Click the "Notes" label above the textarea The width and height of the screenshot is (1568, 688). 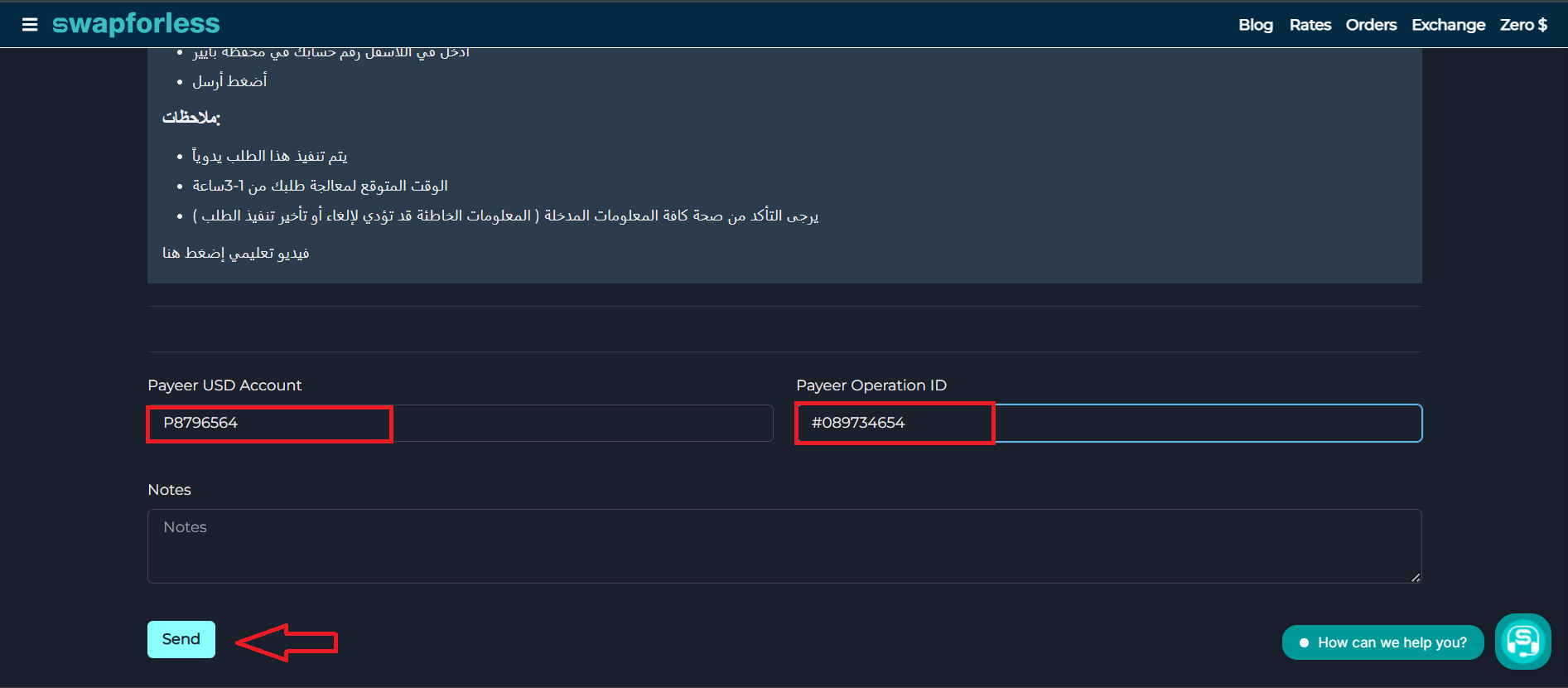(x=169, y=490)
